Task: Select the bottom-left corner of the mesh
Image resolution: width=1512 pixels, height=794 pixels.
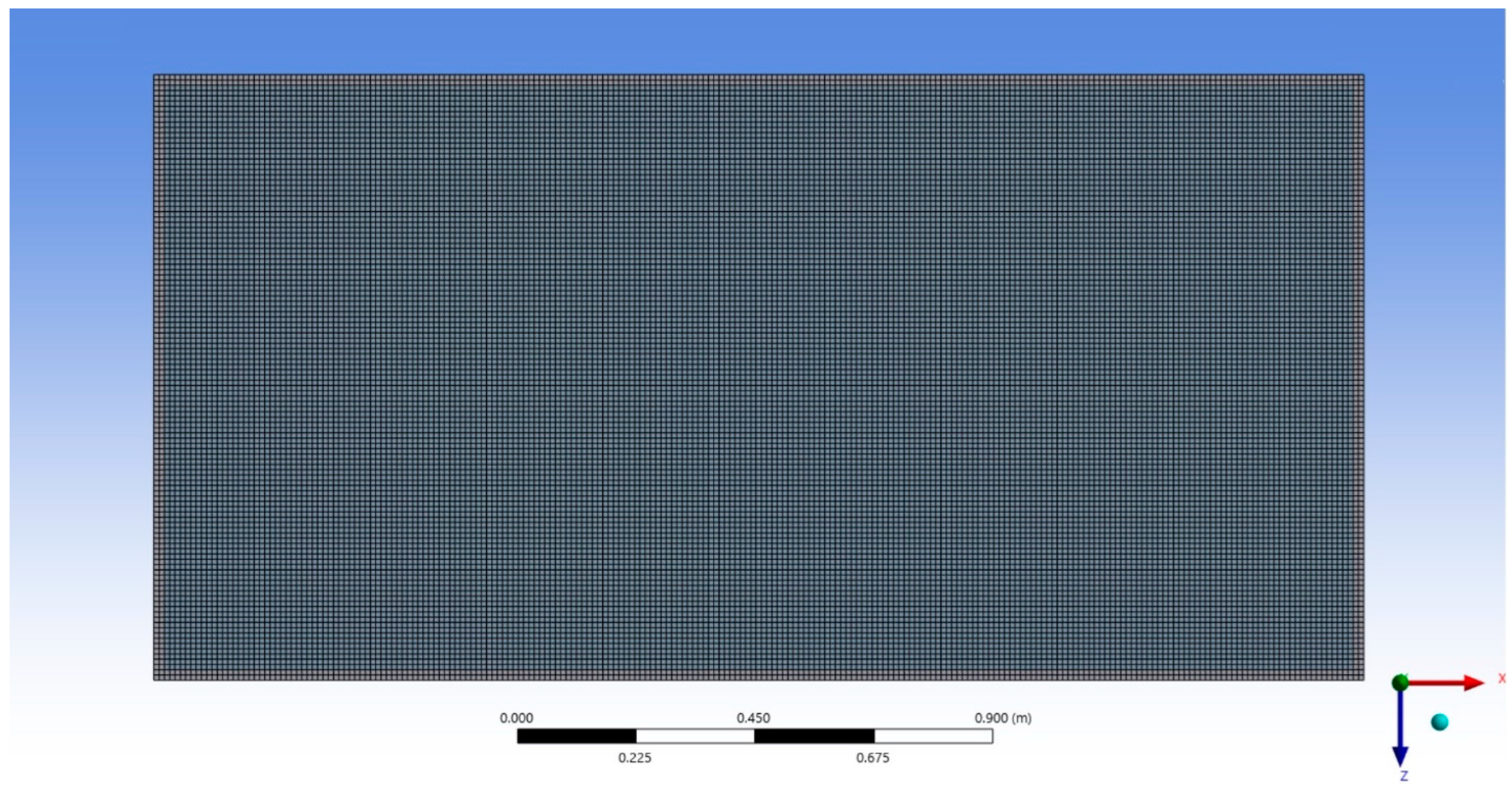Action: pyautogui.click(x=154, y=680)
